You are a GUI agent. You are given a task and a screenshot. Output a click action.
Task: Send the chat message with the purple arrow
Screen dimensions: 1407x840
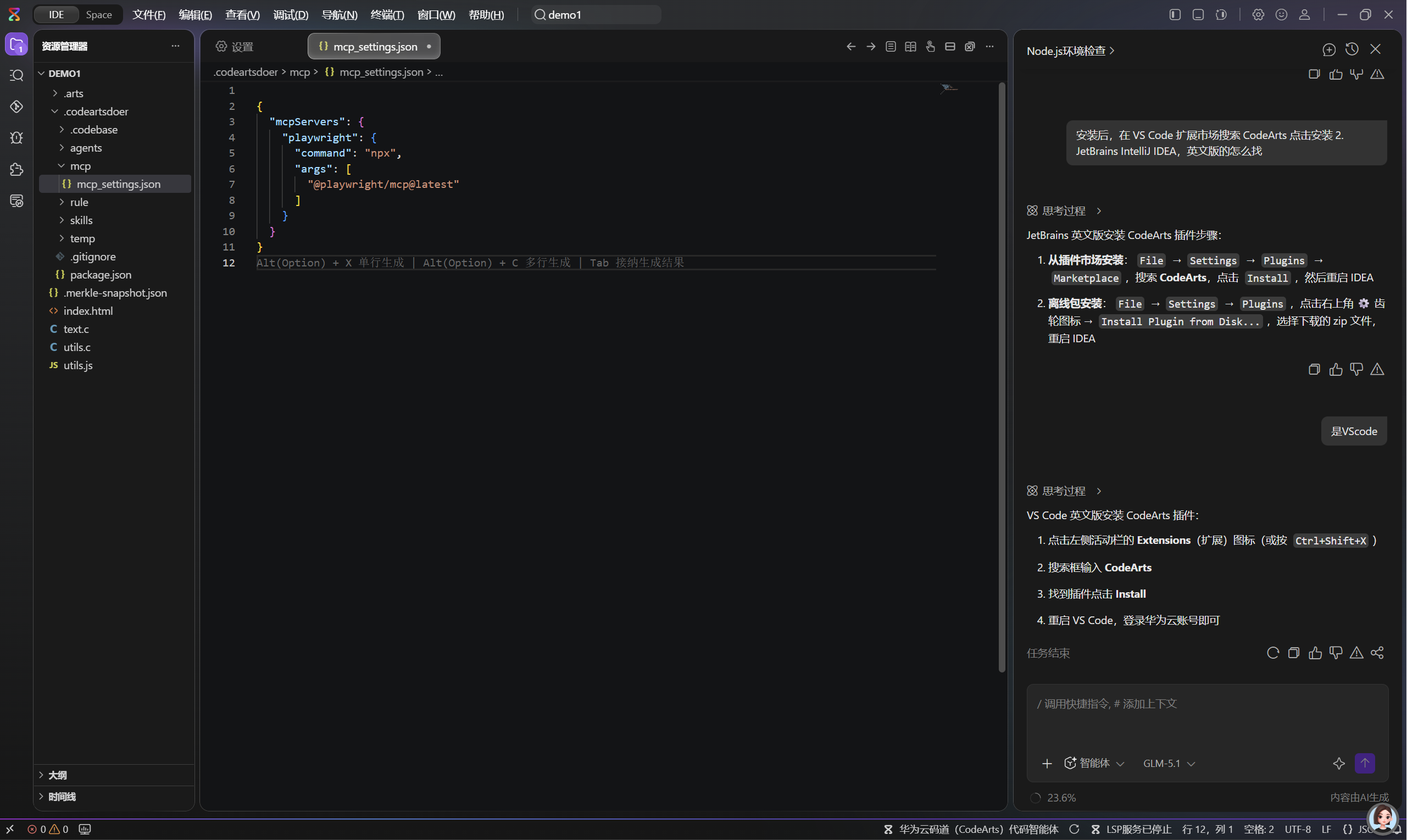(x=1365, y=763)
